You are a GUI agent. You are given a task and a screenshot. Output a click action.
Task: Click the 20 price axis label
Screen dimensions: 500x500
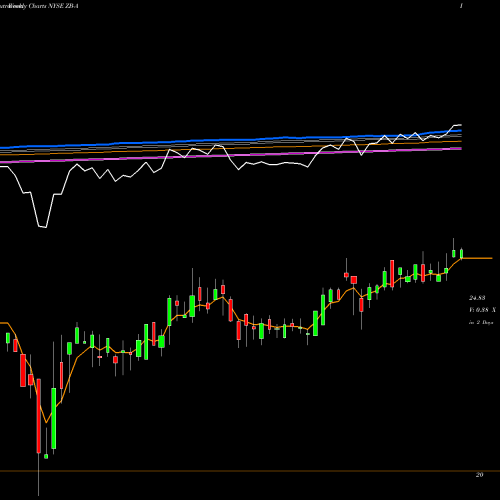[x=479, y=475]
